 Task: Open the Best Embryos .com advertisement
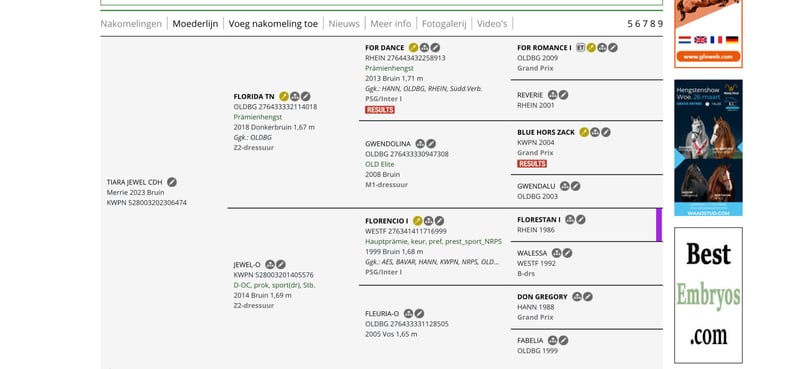tap(708, 295)
